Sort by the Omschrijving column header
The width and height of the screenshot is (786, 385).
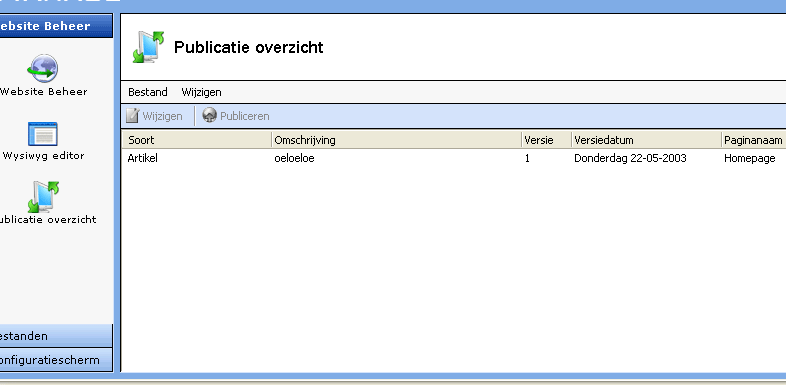click(x=397, y=140)
